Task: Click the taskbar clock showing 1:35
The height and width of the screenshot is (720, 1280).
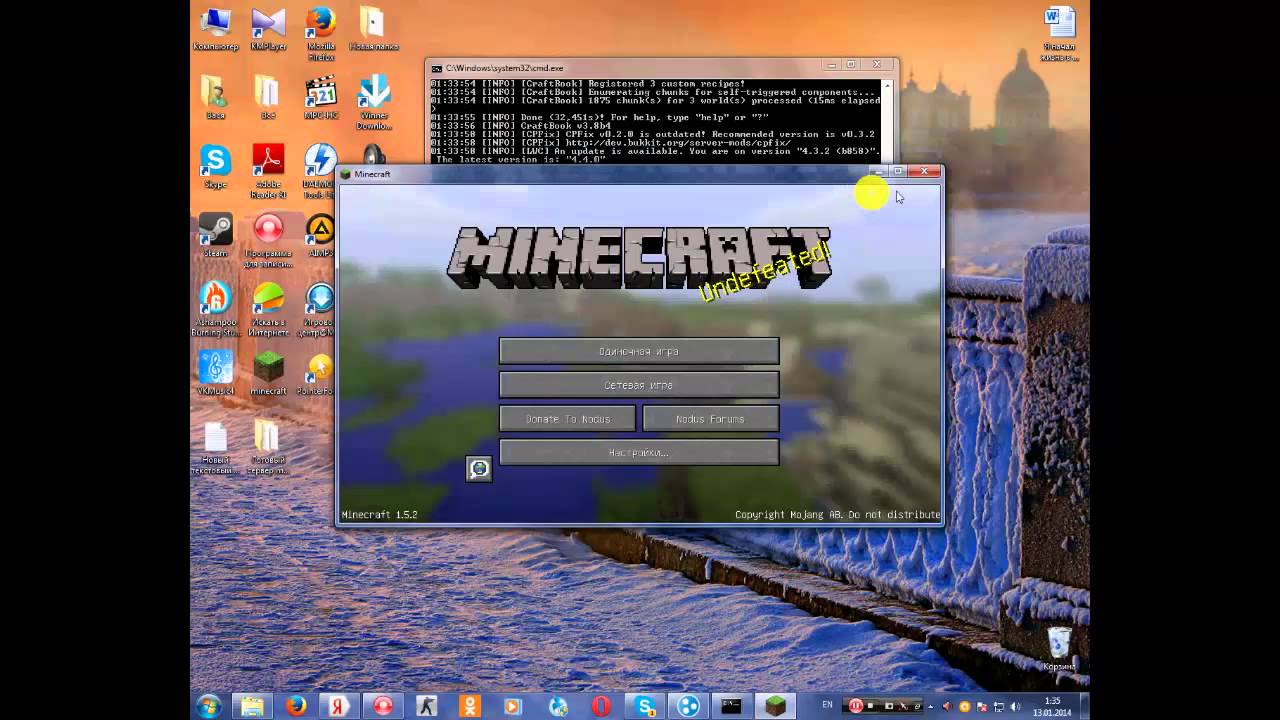Action: 1052,706
